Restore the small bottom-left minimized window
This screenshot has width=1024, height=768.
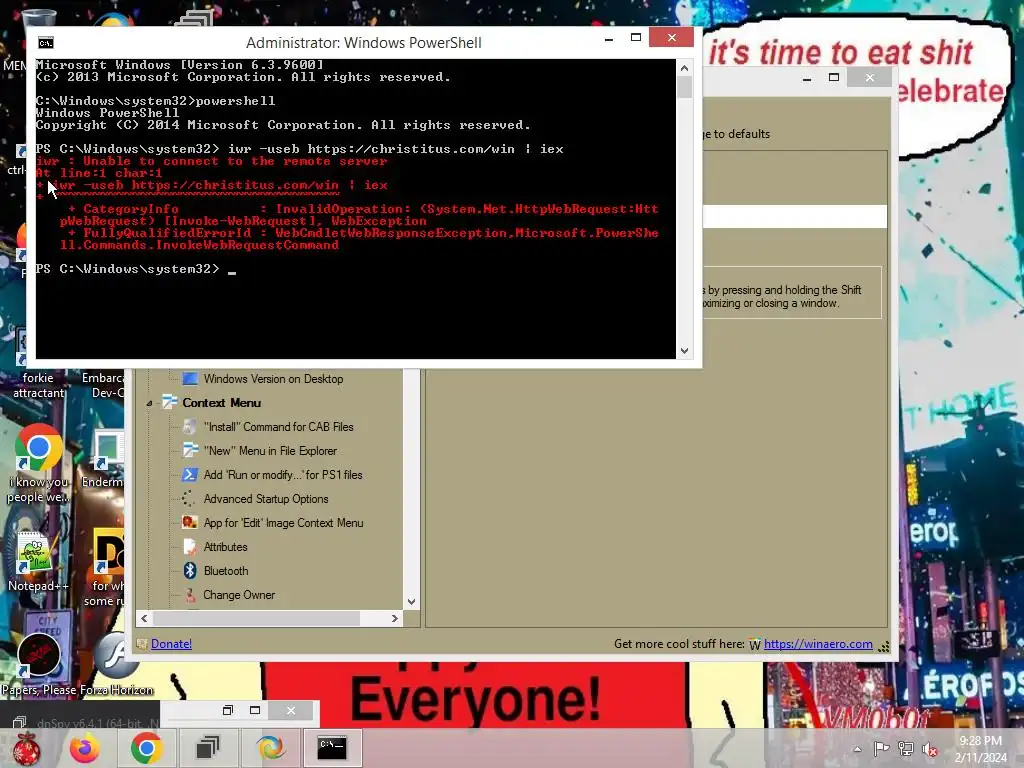coord(227,711)
